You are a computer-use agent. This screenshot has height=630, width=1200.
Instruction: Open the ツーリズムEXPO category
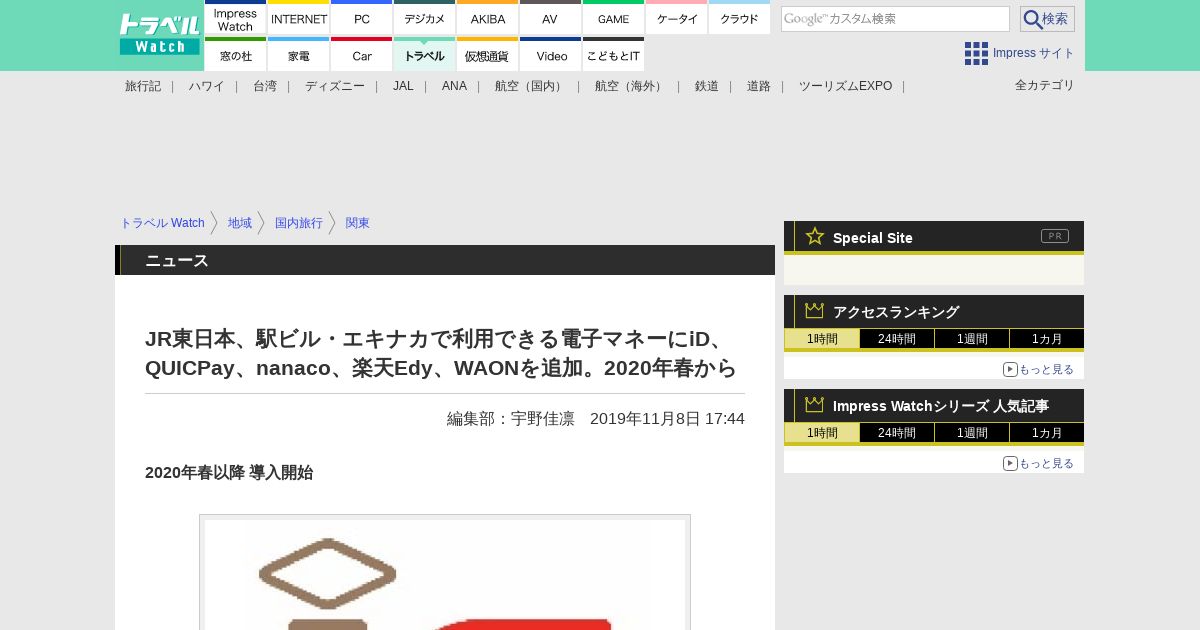(x=845, y=86)
